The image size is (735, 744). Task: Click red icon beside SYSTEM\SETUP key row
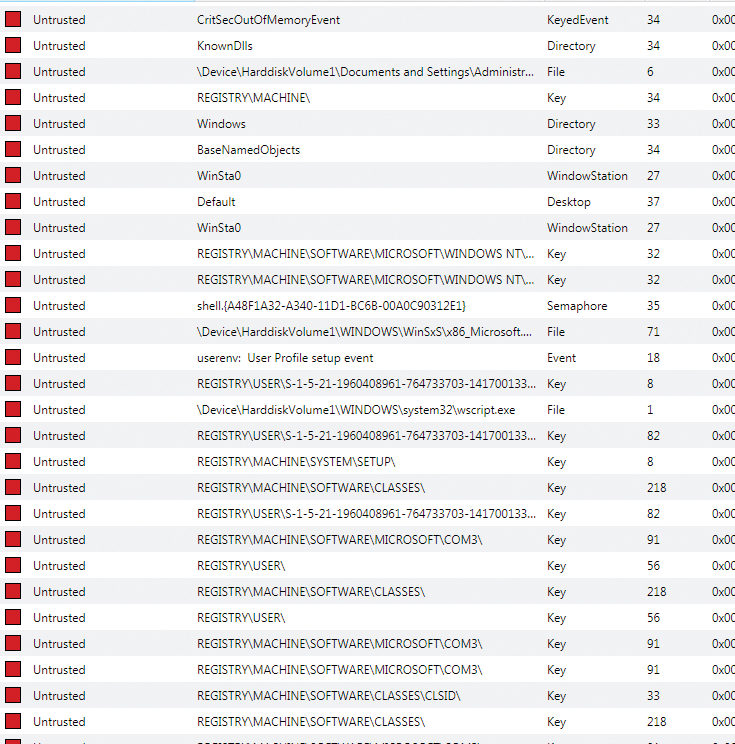pos(13,462)
